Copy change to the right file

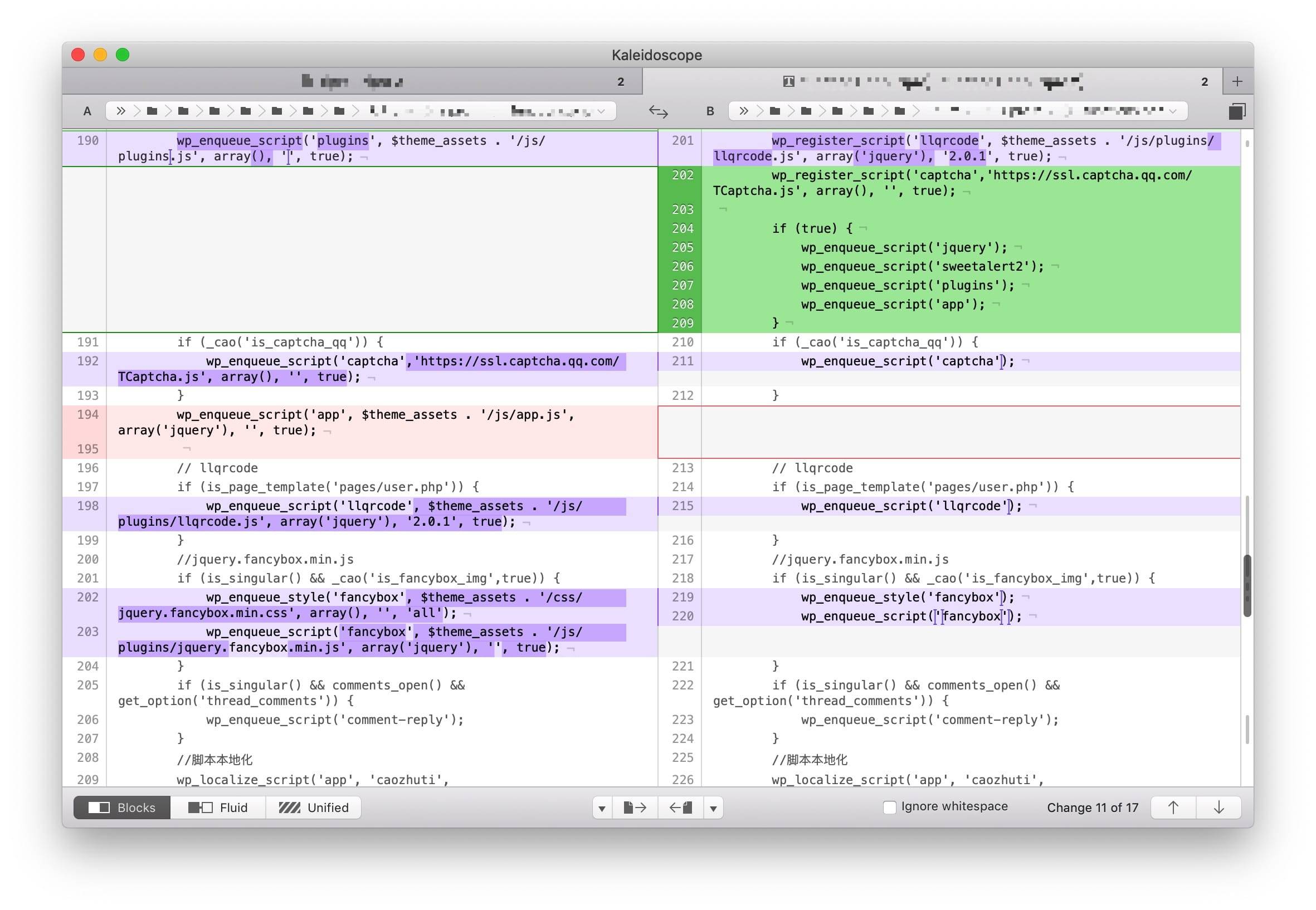click(635, 808)
